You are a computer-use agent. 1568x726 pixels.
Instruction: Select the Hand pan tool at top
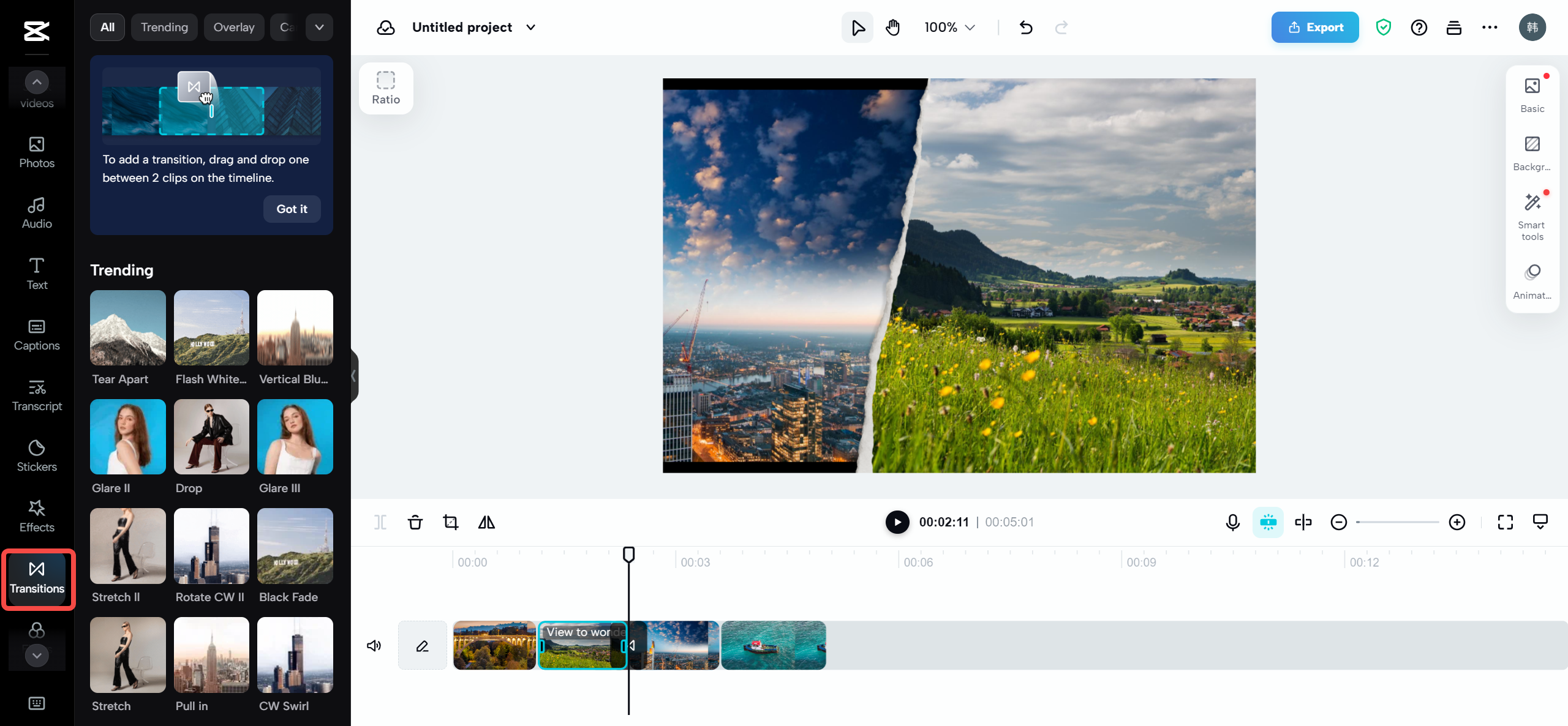[892, 27]
